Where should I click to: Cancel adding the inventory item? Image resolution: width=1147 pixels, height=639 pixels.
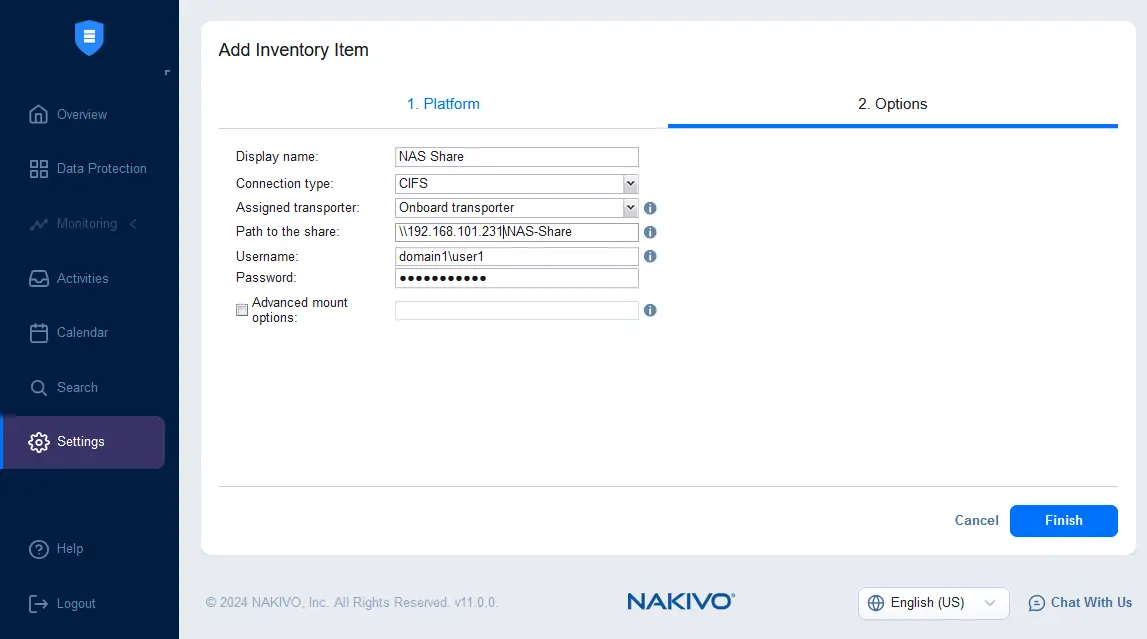tap(977, 521)
